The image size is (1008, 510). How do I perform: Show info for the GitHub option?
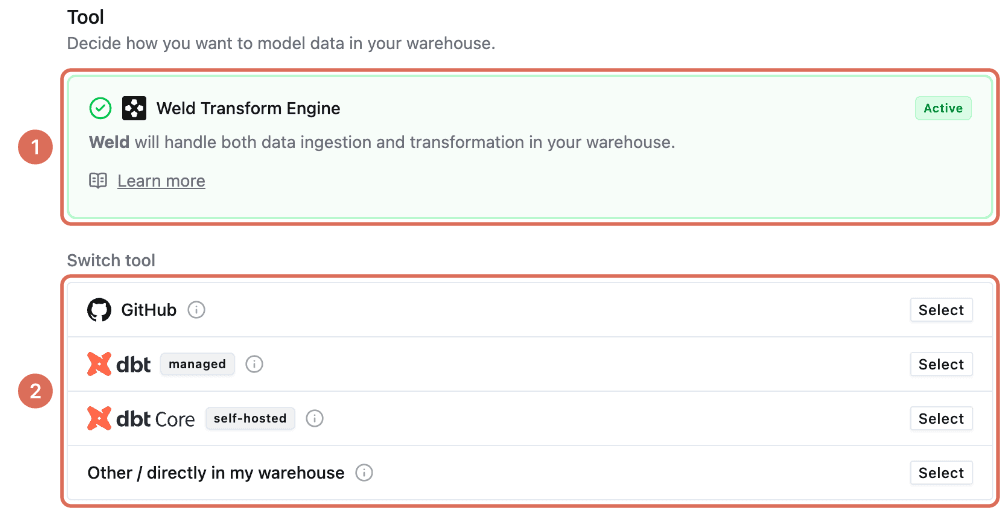(196, 310)
